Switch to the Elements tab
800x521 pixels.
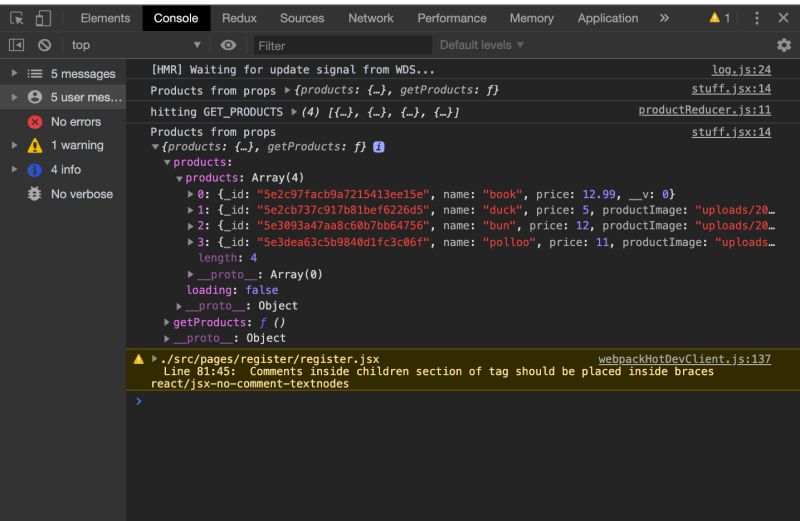tap(105, 18)
